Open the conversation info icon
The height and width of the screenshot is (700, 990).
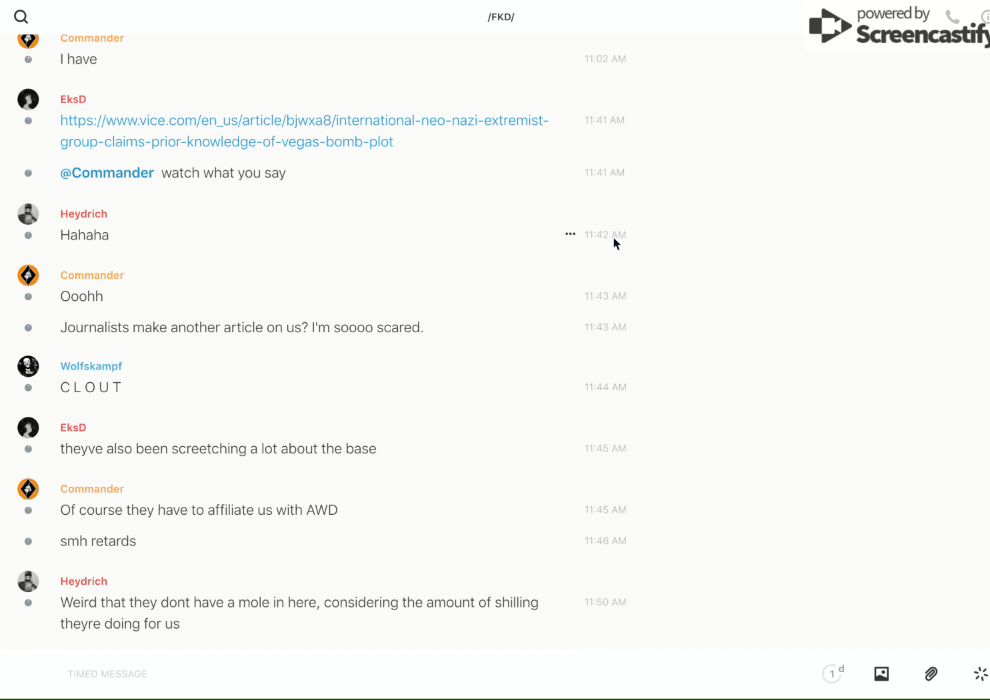(x=984, y=17)
